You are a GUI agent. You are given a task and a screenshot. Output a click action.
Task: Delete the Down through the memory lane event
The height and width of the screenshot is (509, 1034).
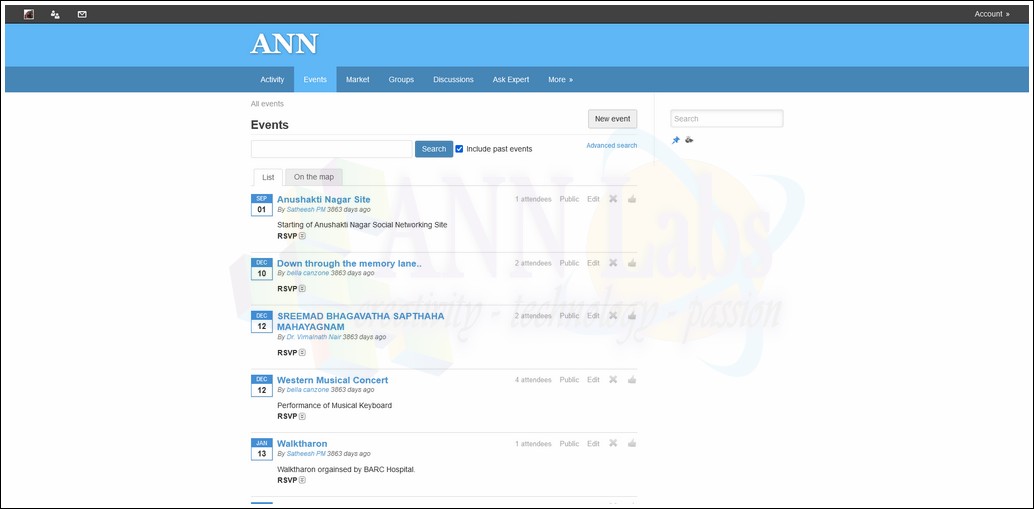coord(613,263)
